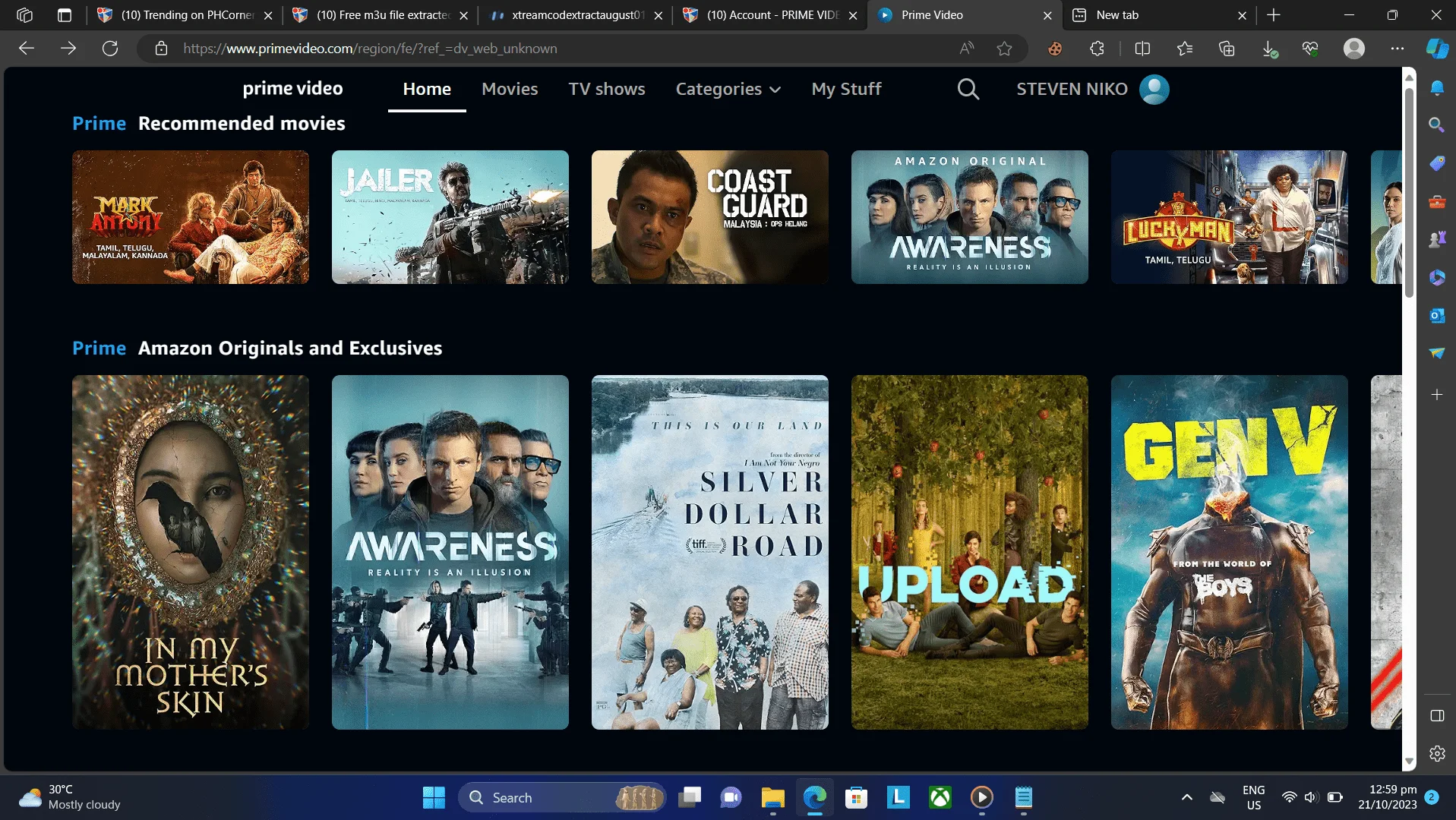This screenshot has width=1456, height=820.
Task: Open the Lucky Man movie thumbnail
Action: click(x=1230, y=217)
